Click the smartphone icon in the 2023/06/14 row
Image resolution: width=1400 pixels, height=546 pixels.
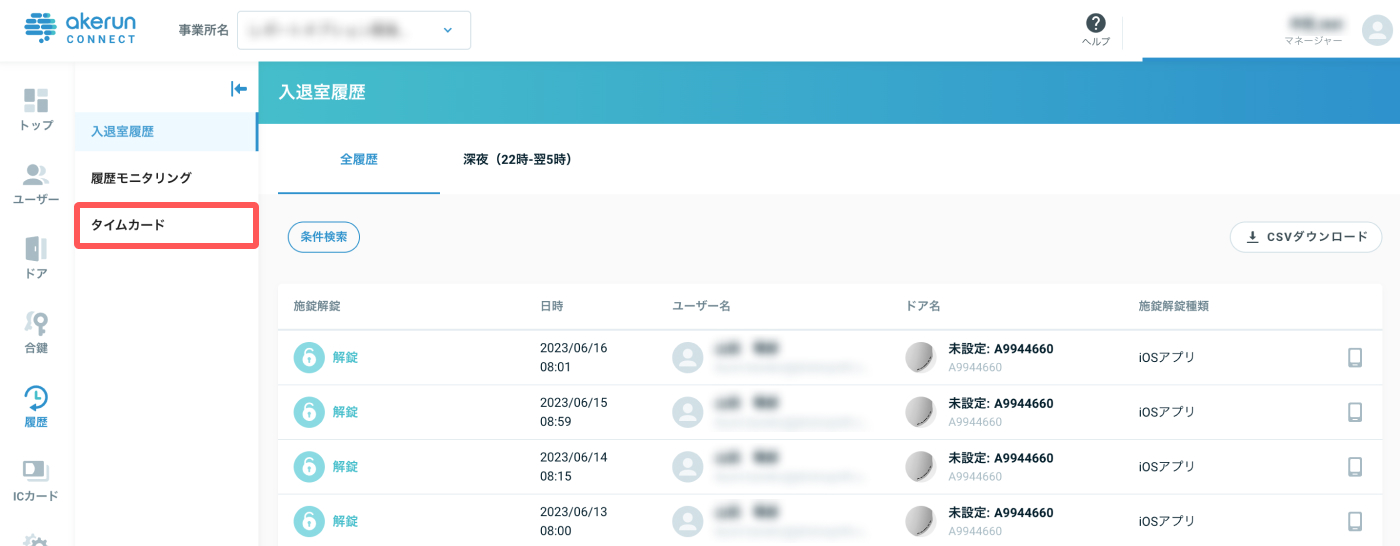pyautogui.click(x=1355, y=466)
